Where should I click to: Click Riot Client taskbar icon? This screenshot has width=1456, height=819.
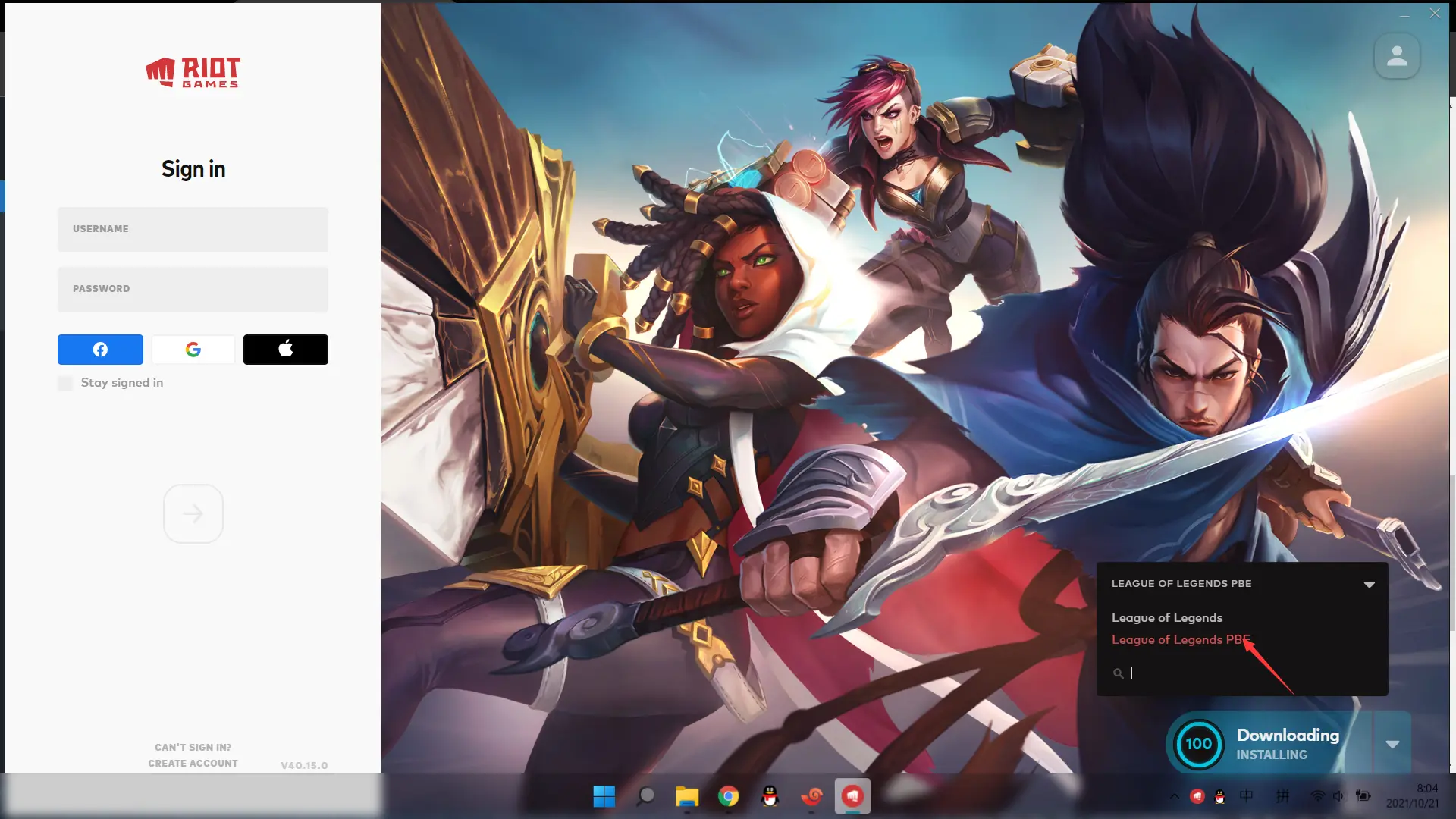pyautogui.click(x=853, y=796)
